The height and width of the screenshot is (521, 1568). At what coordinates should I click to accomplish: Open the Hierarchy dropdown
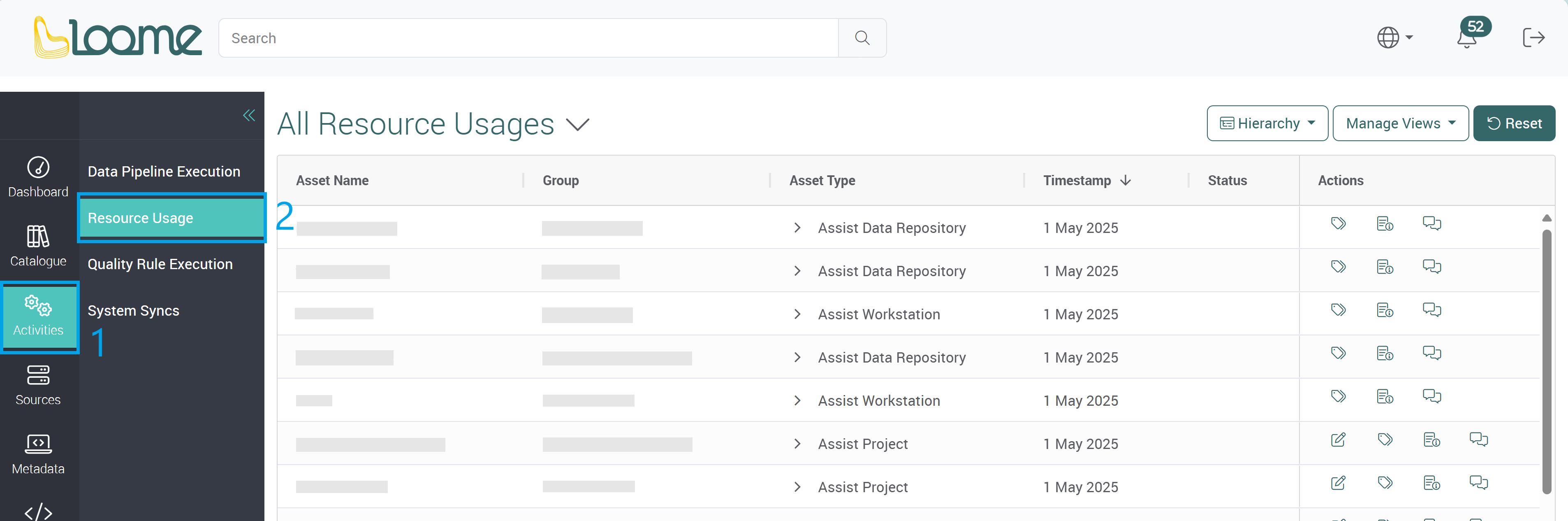tap(1267, 124)
